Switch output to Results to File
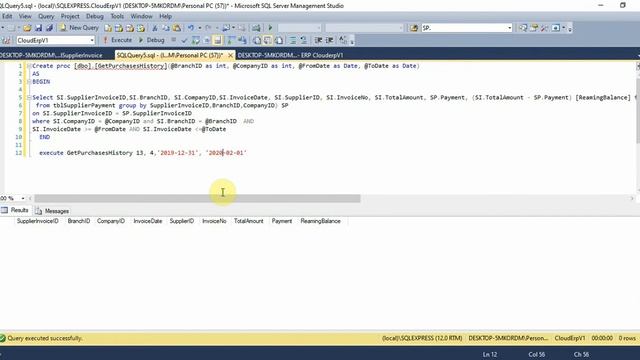The width and height of the screenshot is (640, 360). [x=279, y=40]
